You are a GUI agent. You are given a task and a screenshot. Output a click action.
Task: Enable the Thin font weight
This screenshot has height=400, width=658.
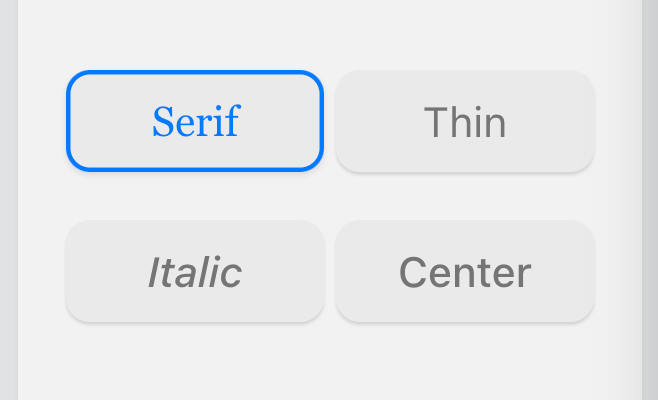[465, 121]
